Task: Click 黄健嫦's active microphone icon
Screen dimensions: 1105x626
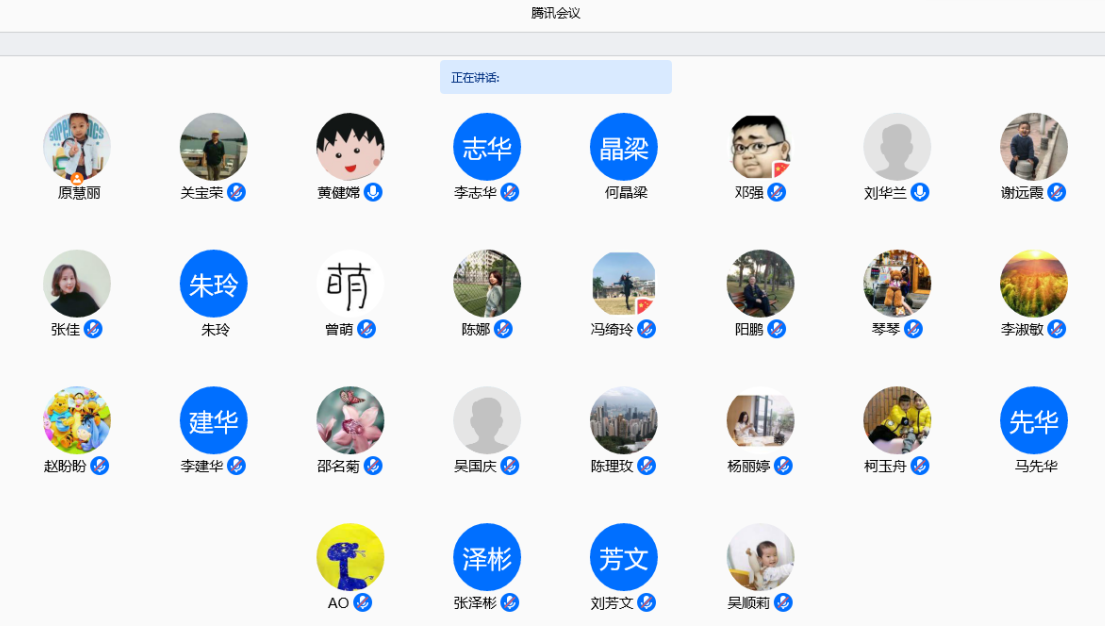Action: point(373,192)
